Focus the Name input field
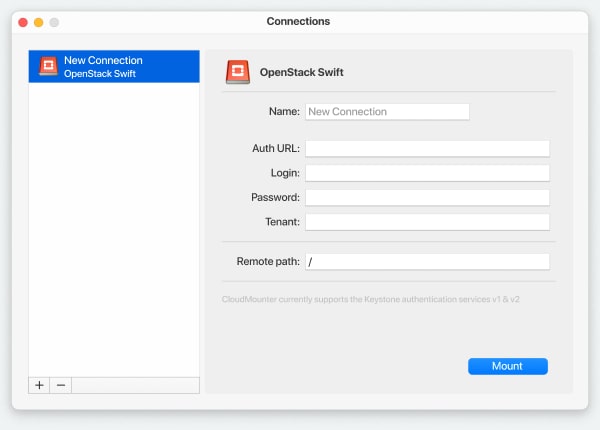The image size is (600, 430). click(387, 112)
